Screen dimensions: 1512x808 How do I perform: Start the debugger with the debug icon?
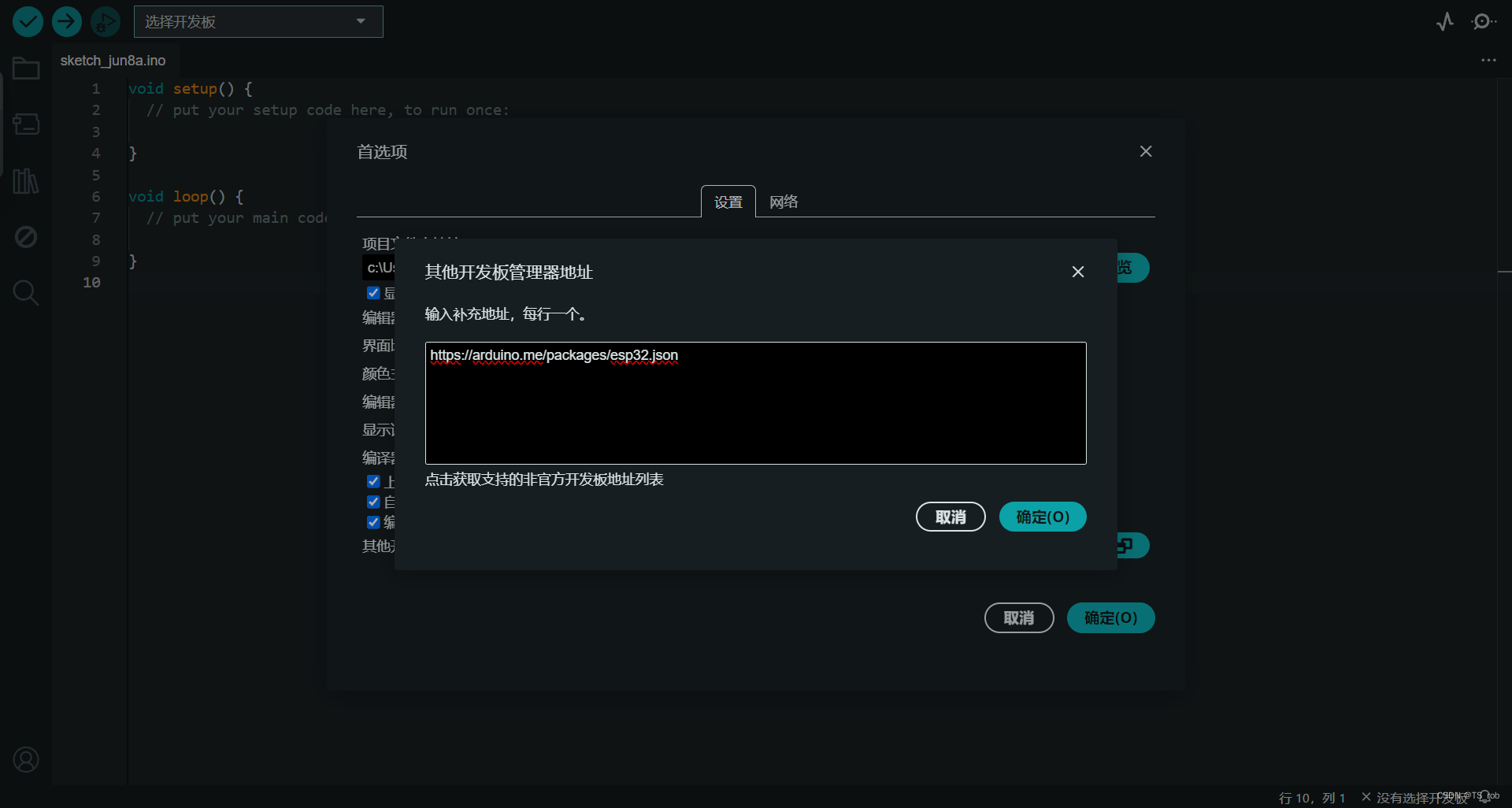click(106, 21)
